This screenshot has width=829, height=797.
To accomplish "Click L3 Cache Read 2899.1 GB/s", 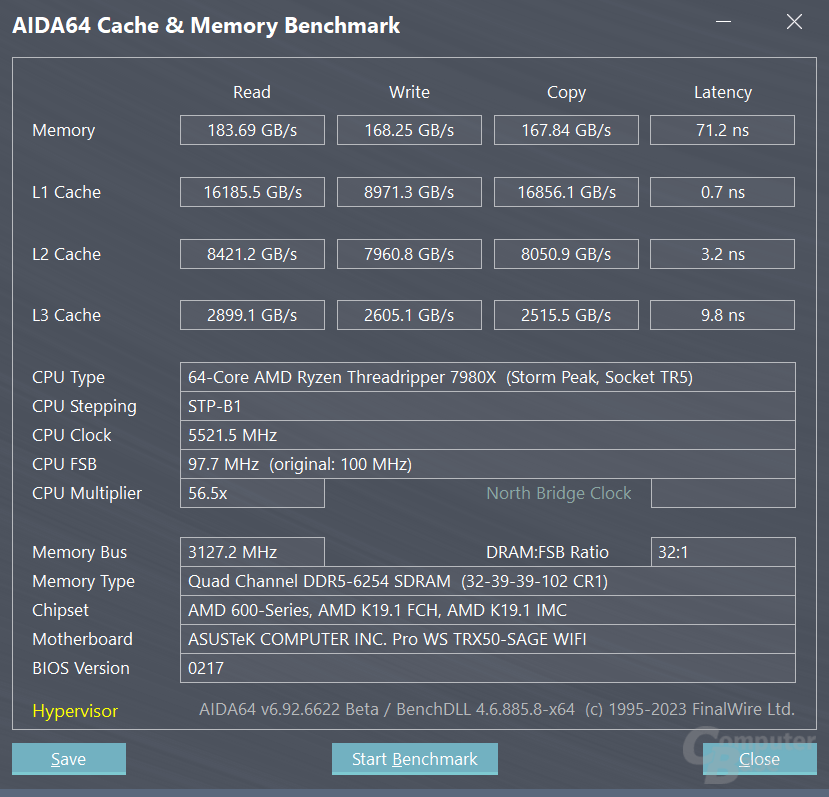I will (252, 315).
